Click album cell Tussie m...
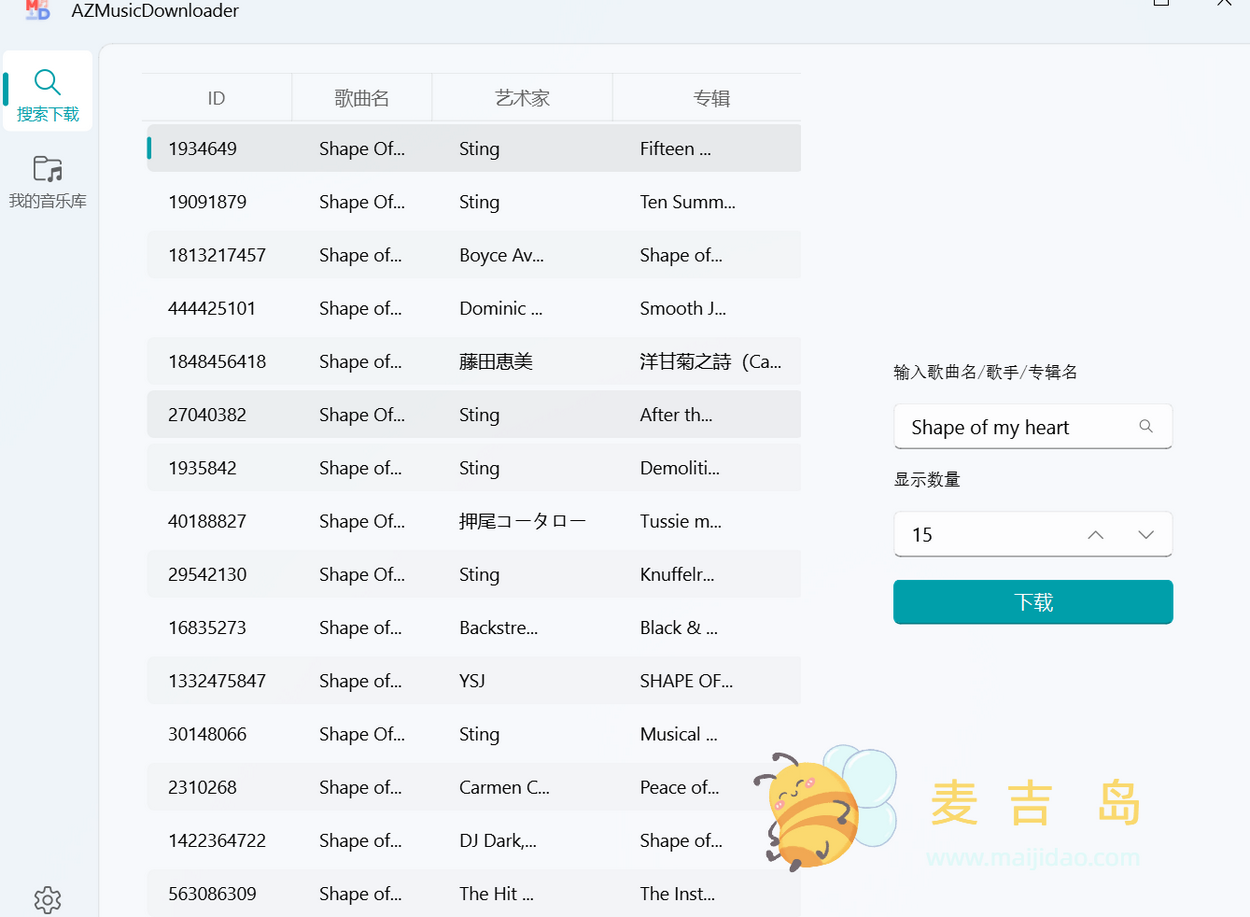The width and height of the screenshot is (1250, 917). 680,521
